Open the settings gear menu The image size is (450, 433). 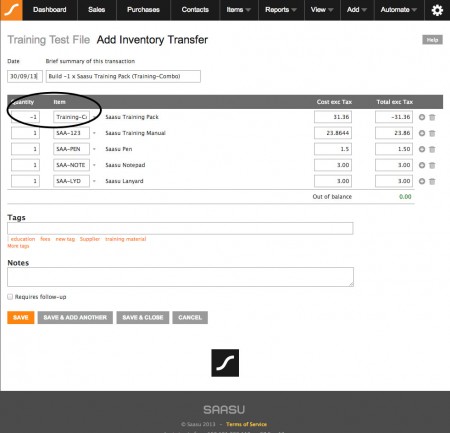click(x=437, y=10)
